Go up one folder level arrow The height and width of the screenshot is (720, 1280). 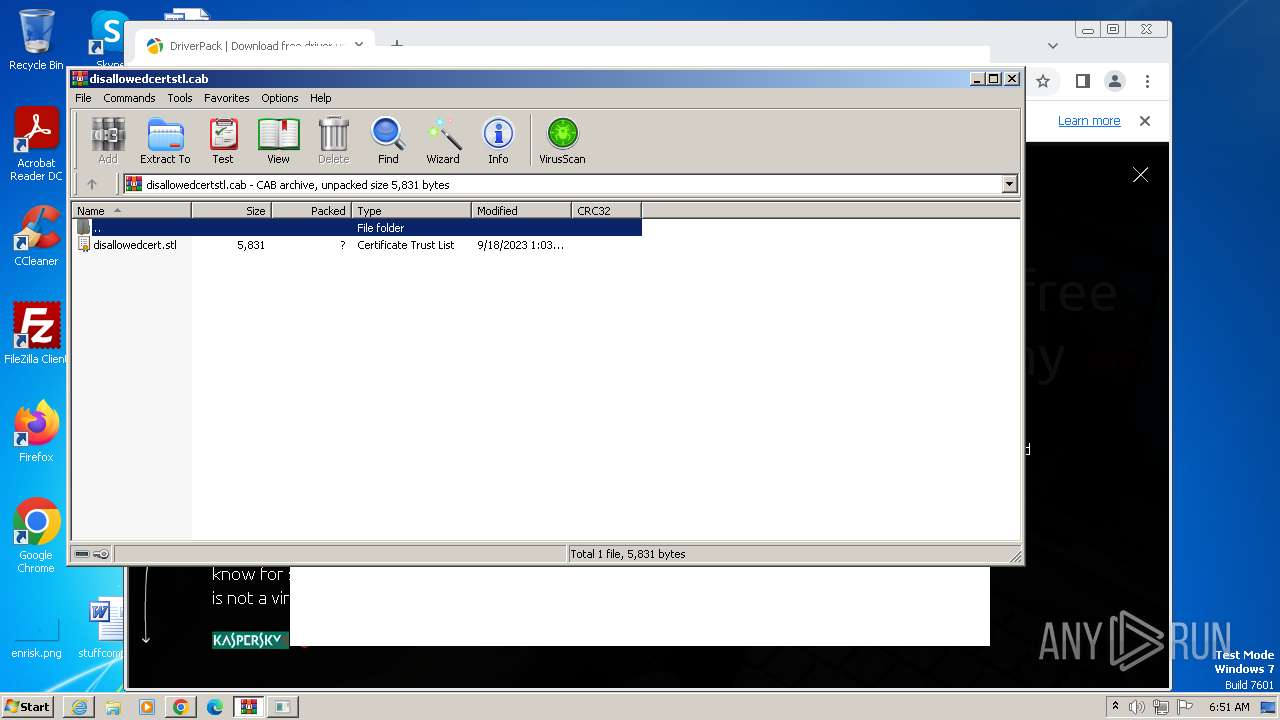92,184
